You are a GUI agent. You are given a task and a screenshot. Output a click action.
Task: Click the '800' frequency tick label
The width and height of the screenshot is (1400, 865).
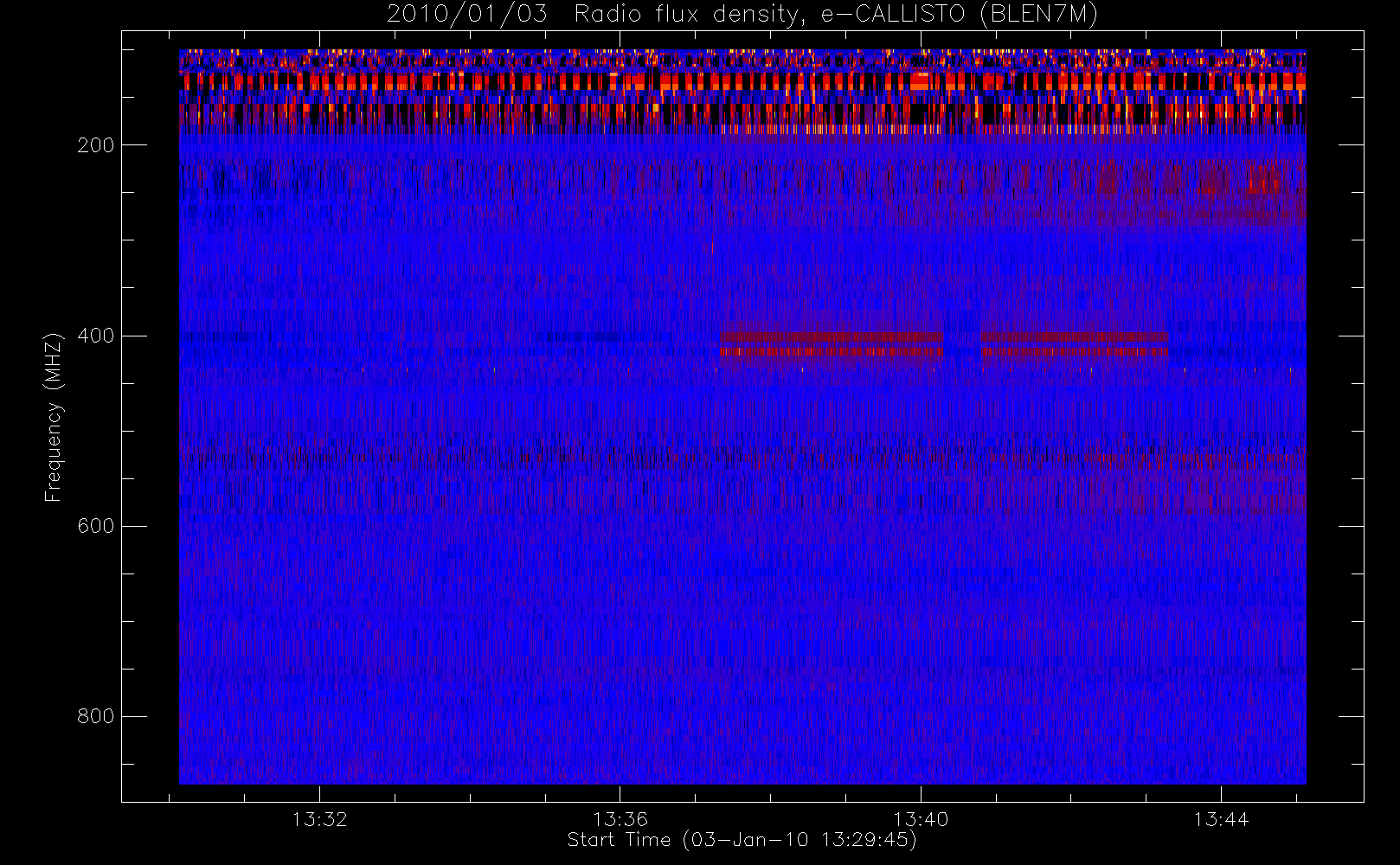[96, 716]
